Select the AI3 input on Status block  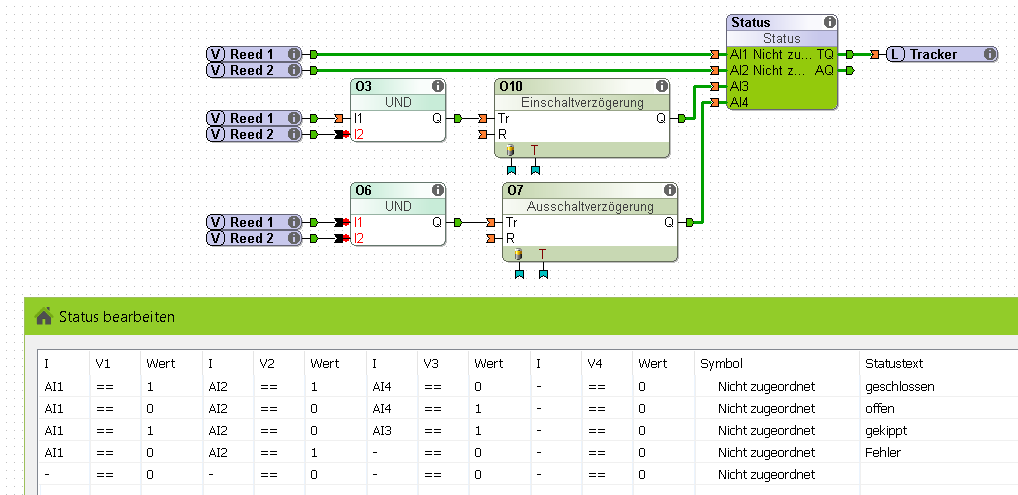tap(739, 86)
